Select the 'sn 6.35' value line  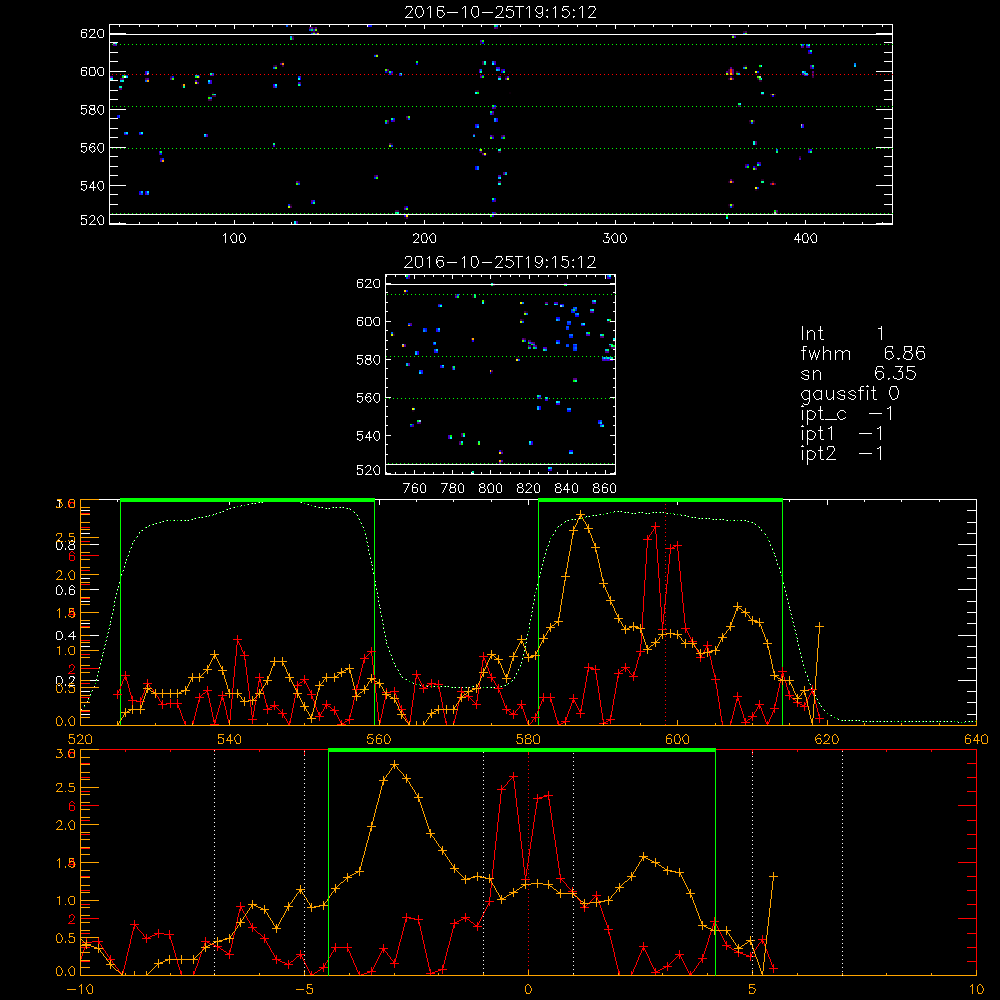coord(858,373)
